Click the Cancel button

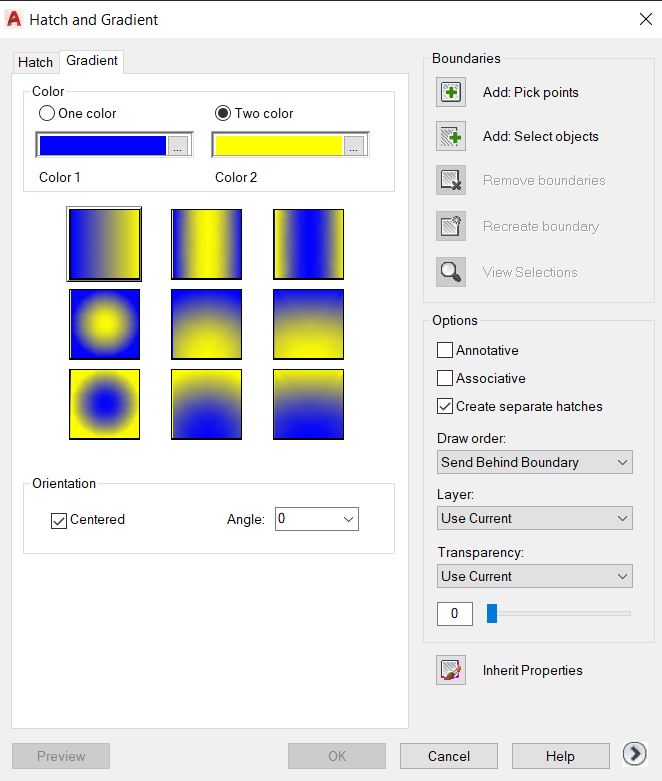point(449,756)
